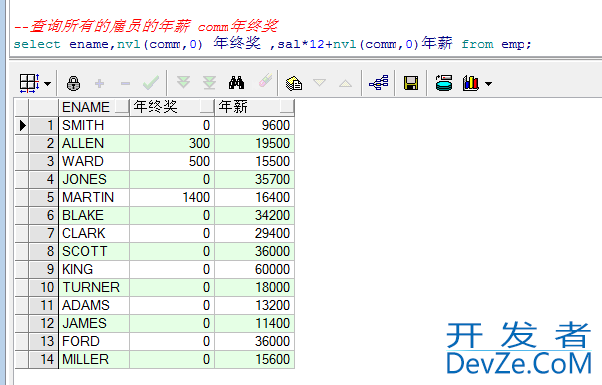Screen dimensions: 602x385
Task: Click the 年终奖 column header
Action: (x=172, y=107)
